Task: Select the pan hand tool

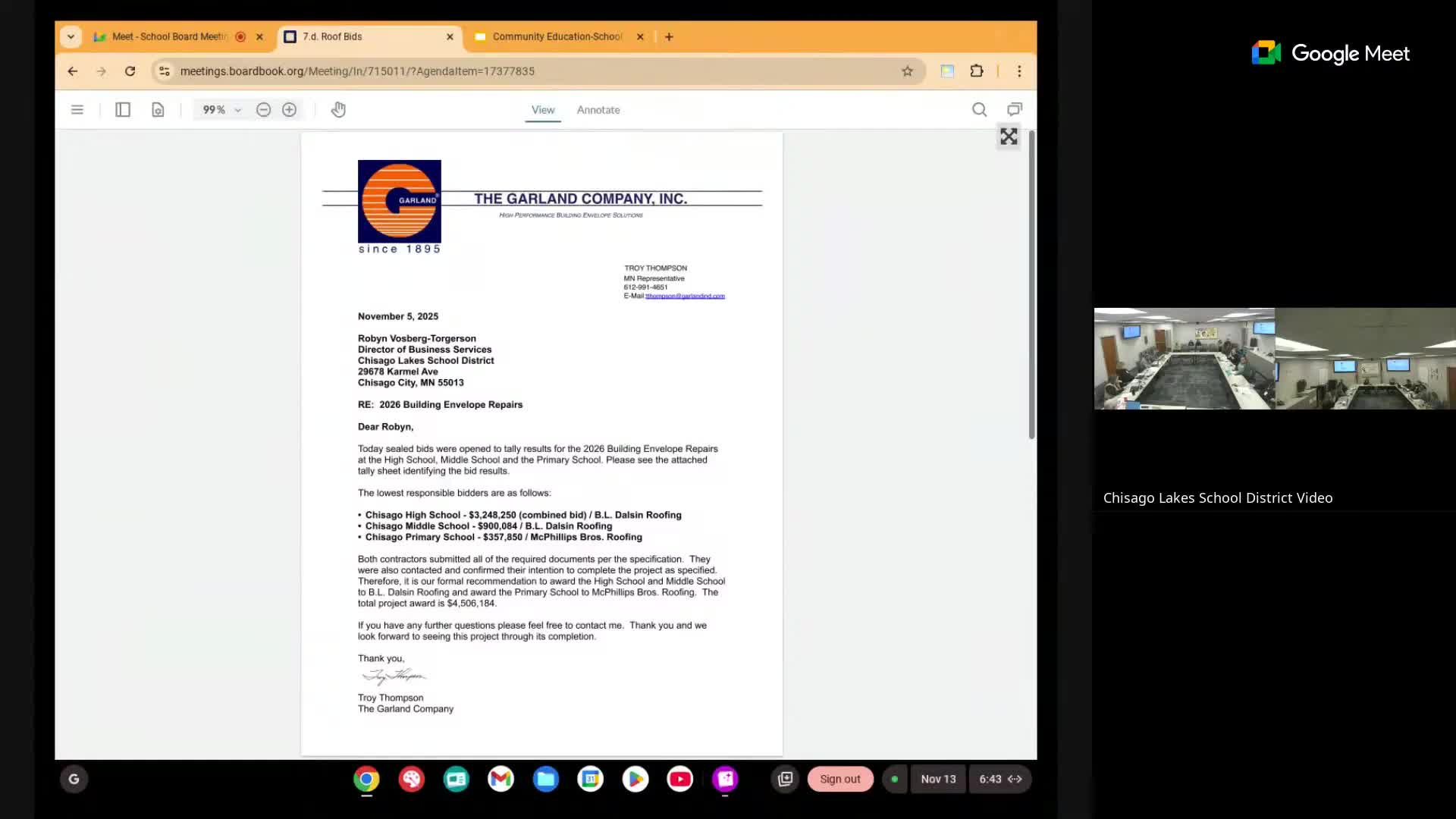Action: (x=338, y=110)
